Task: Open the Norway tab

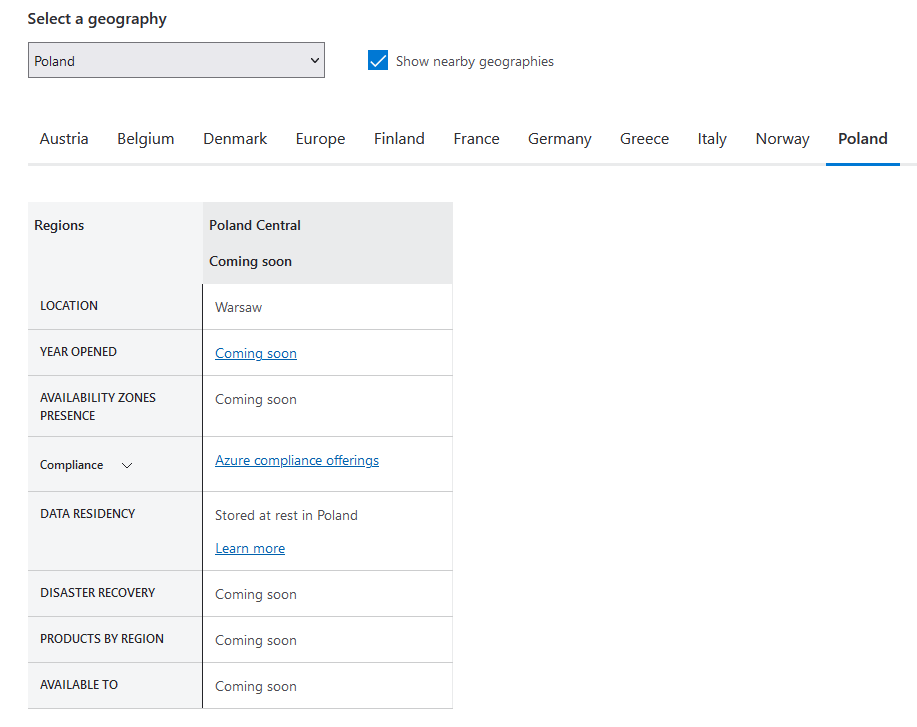Action: 782,139
